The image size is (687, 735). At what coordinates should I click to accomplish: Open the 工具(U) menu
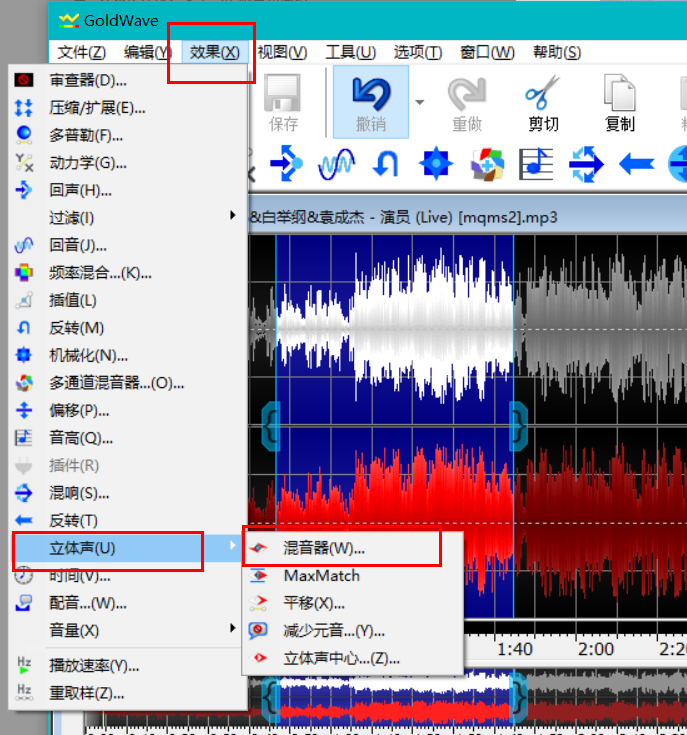[x=351, y=52]
